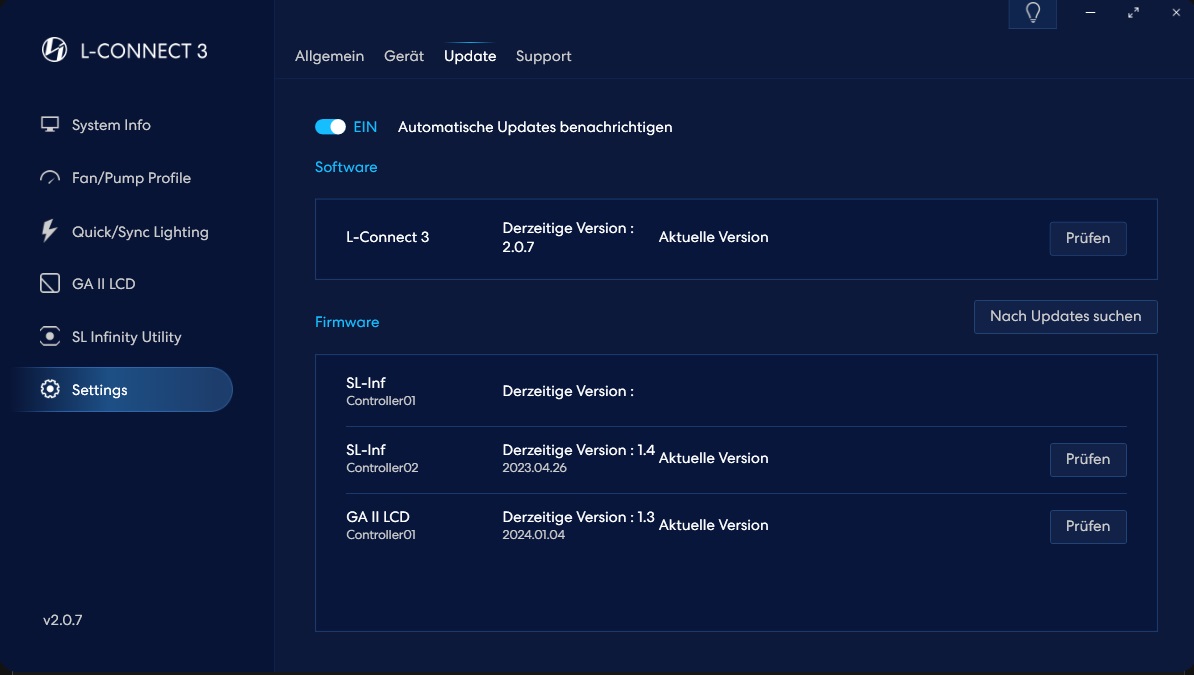This screenshot has width=1194, height=675.
Task: Click the SL Infinity Utility icon
Action: pos(49,336)
